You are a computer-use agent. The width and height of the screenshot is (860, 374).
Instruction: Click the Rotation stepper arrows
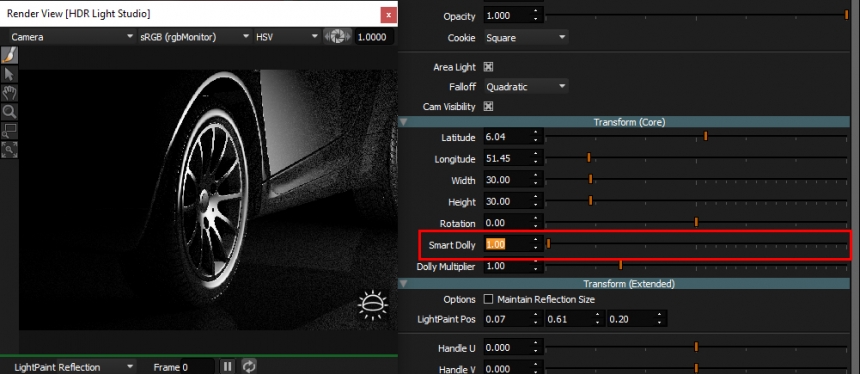536,223
